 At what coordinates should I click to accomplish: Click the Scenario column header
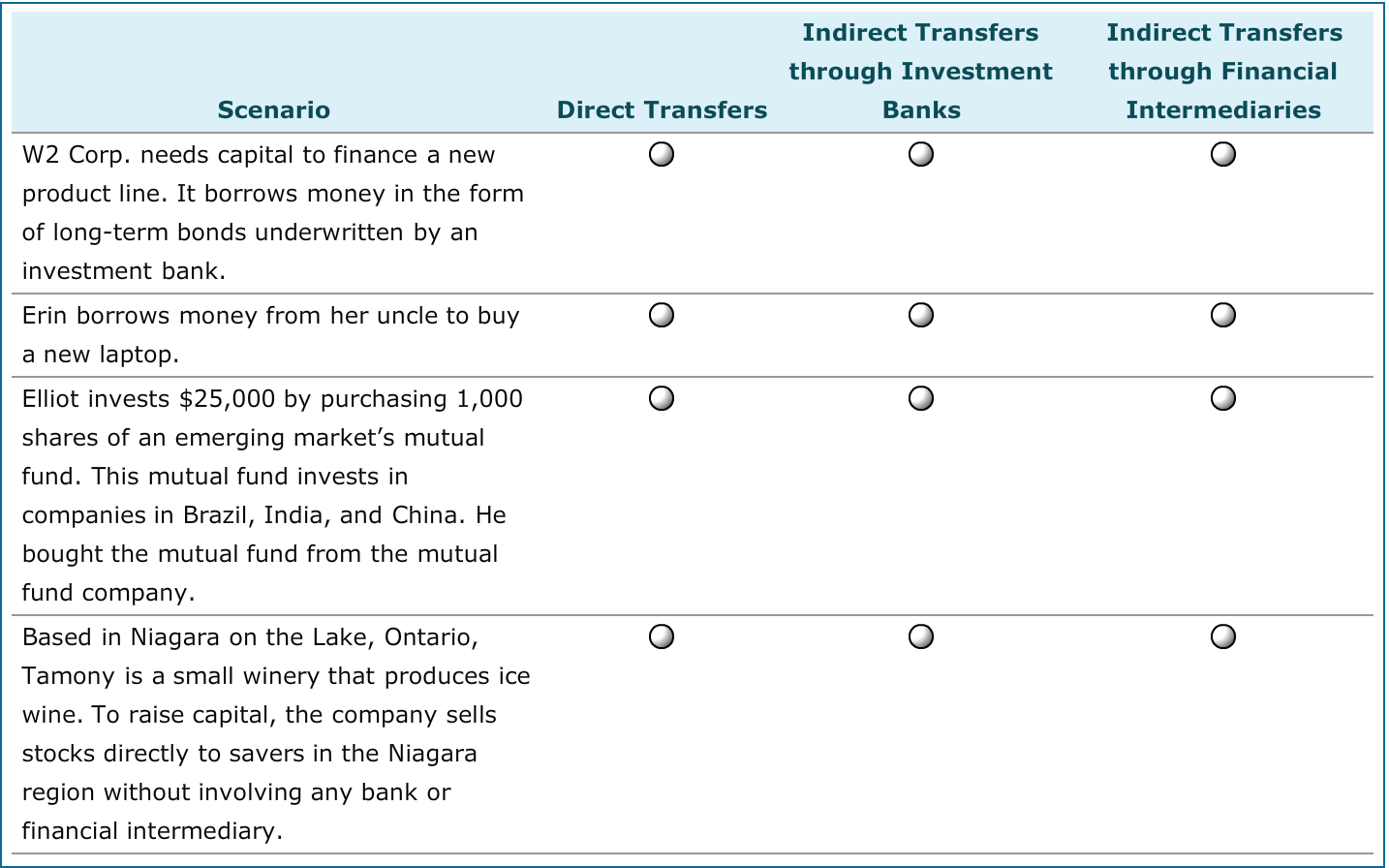pos(274,109)
